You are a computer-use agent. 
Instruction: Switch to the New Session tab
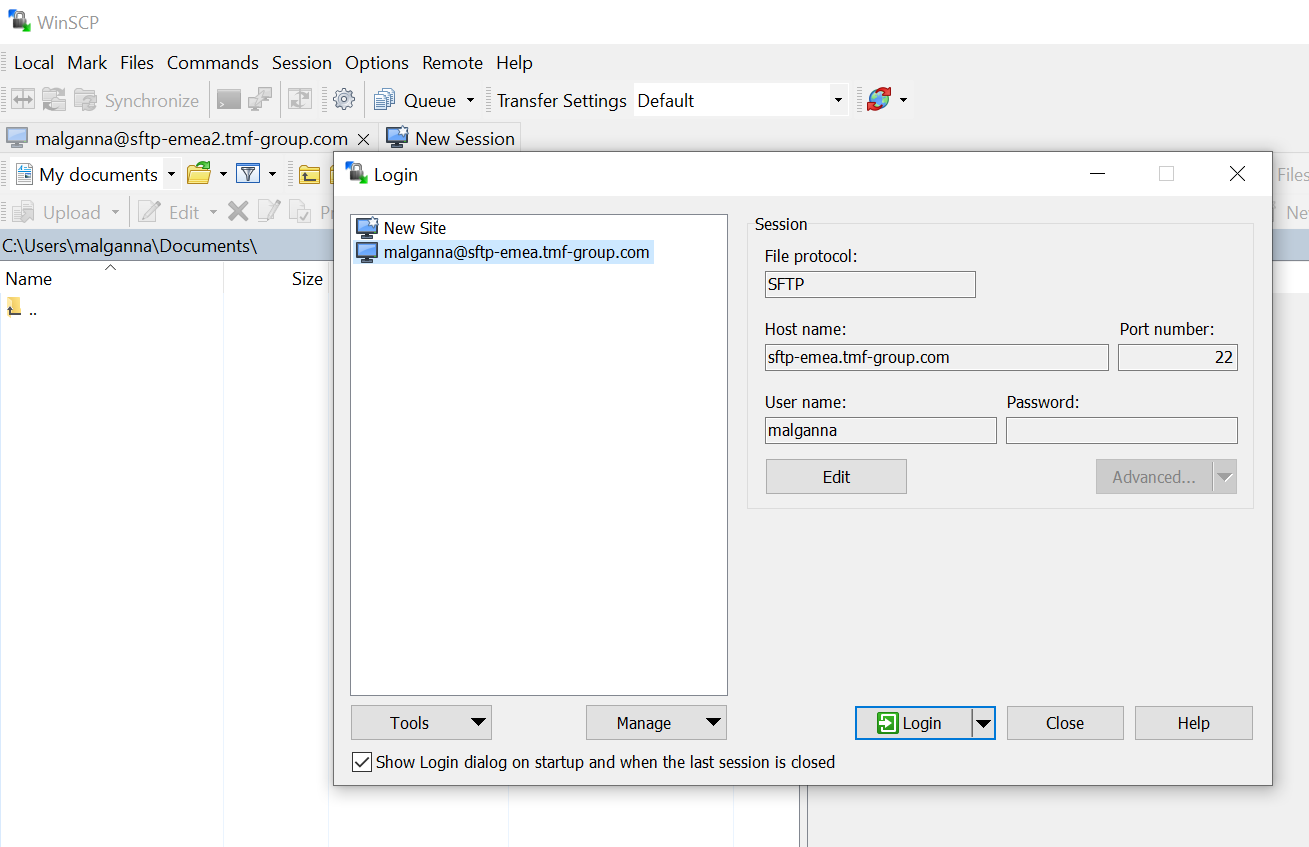point(451,139)
